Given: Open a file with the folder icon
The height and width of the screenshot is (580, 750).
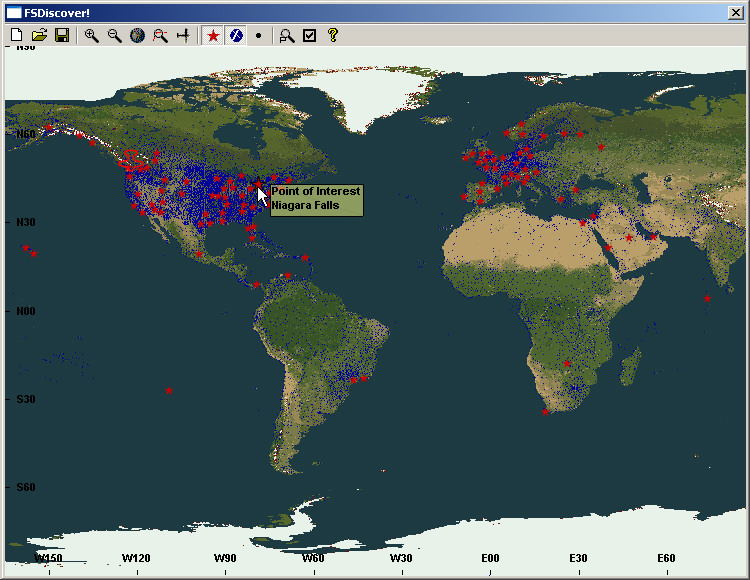Looking at the screenshot, I should click(39, 35).
